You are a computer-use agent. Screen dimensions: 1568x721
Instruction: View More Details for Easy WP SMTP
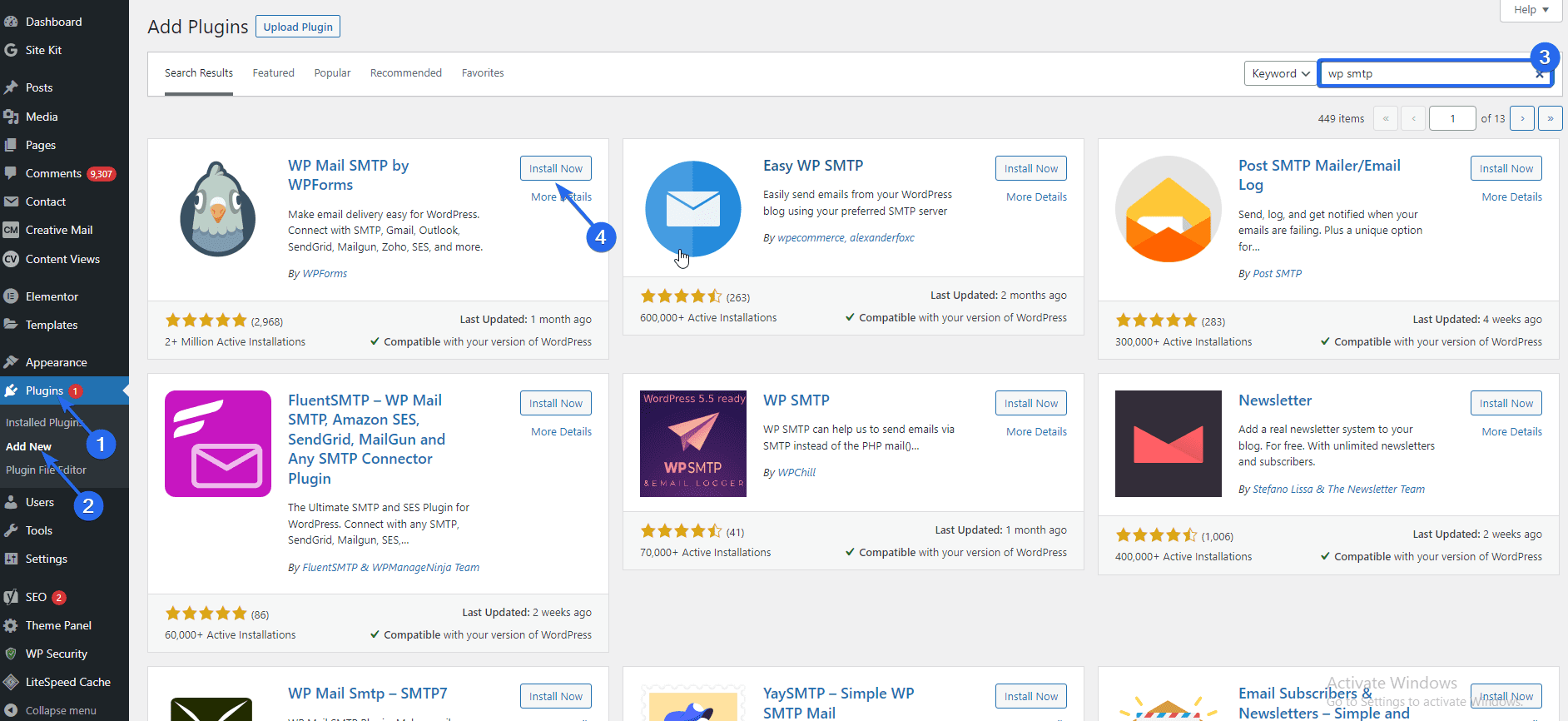tap(1036, 197)
